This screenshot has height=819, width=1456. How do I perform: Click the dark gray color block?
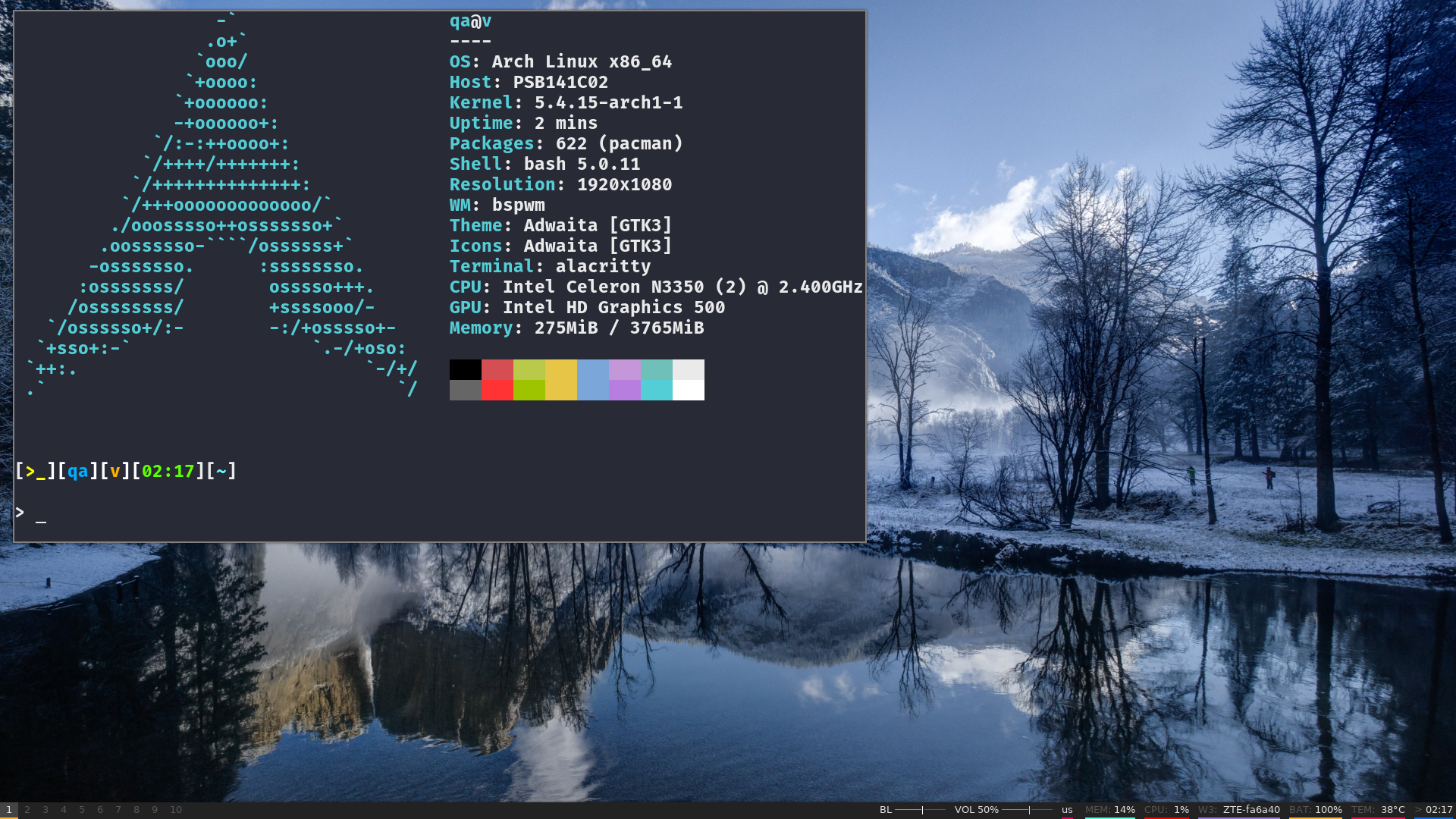pyautogui.click(x=466, y=390)
